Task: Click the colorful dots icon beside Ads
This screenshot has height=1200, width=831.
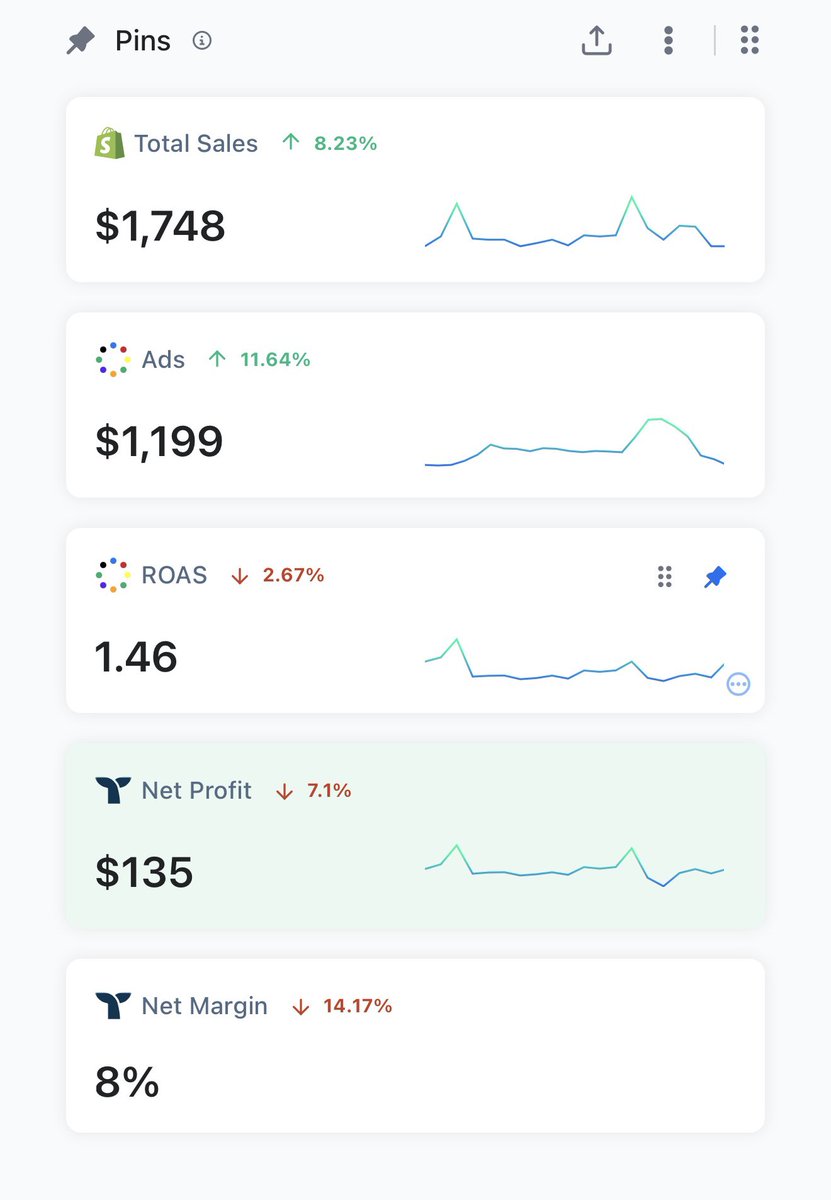Action: click(113, 359)
